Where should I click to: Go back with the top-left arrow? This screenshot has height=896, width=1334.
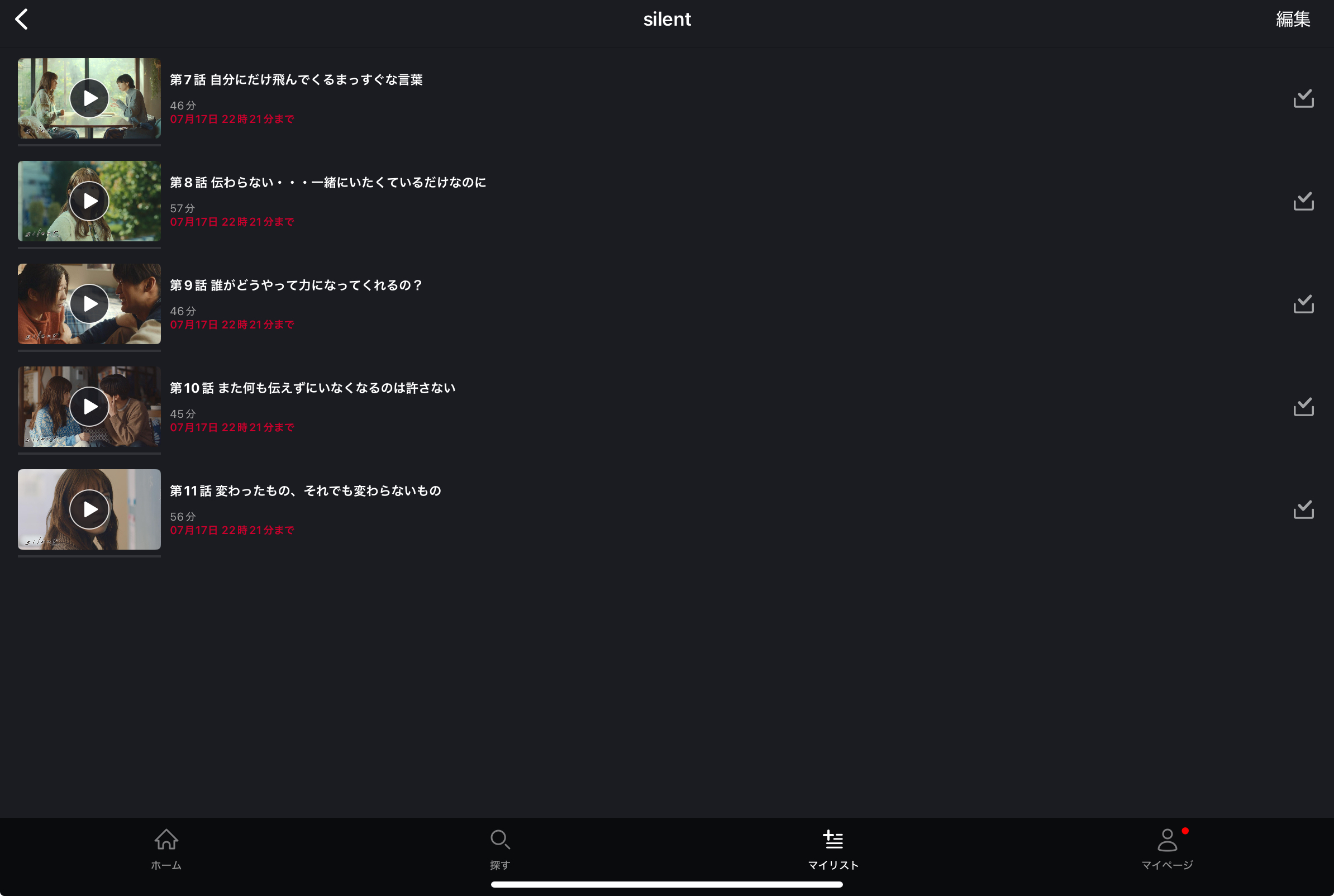pyautogui.click(x=21, y=19)
